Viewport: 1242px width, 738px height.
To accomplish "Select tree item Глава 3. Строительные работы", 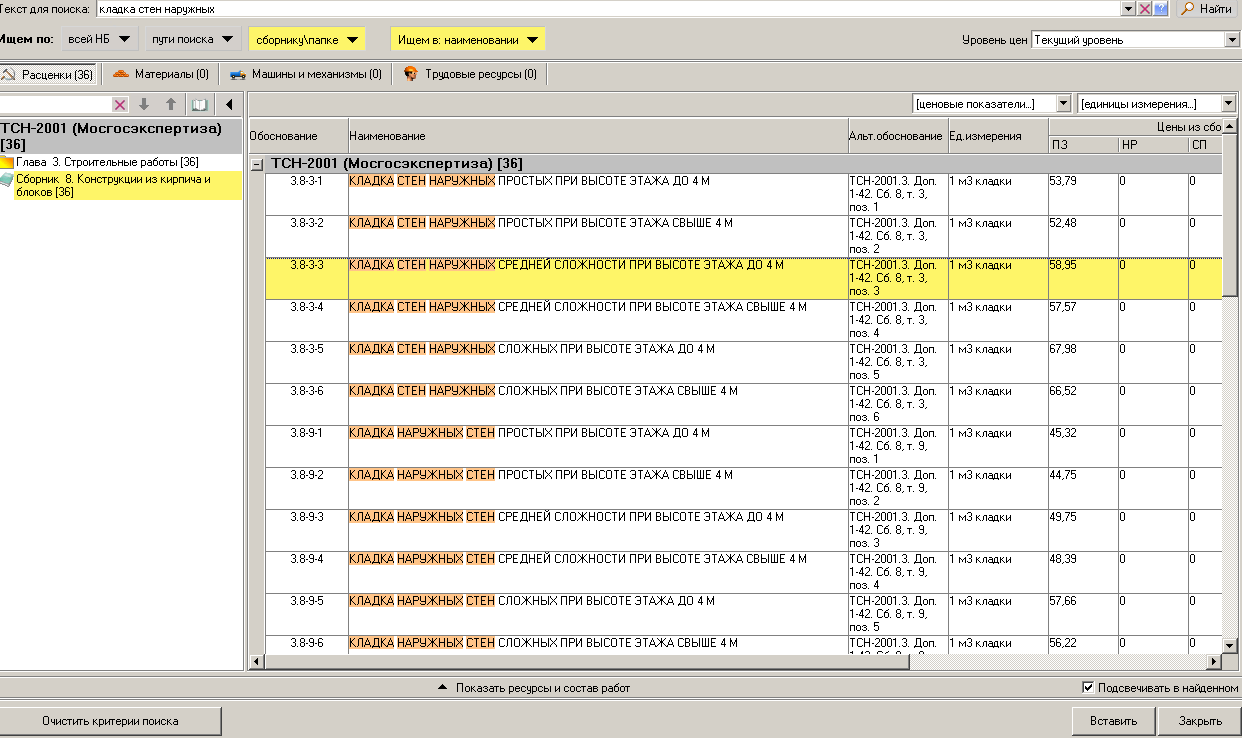I will [x=107, y=162].
